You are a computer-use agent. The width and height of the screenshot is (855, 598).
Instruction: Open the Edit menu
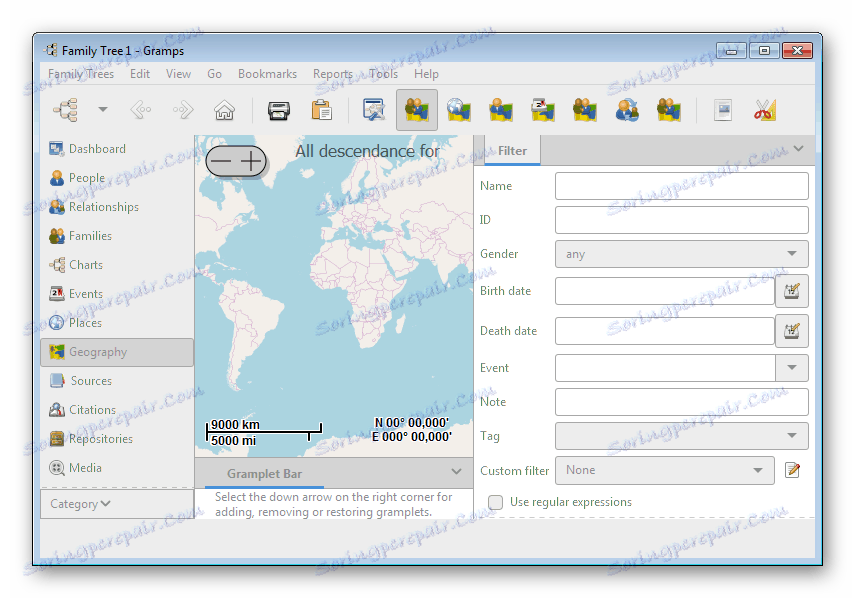click(x=140, y=74)
